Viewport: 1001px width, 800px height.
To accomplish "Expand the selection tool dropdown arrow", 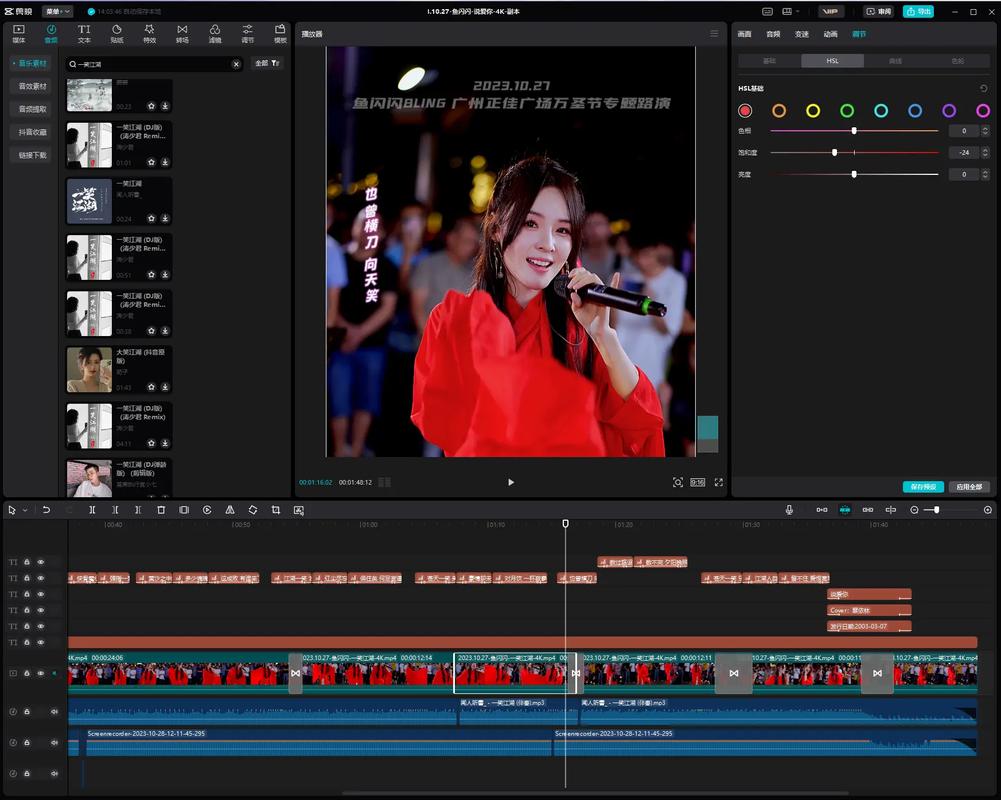I will pyautogui.click(x=25, y=510).
